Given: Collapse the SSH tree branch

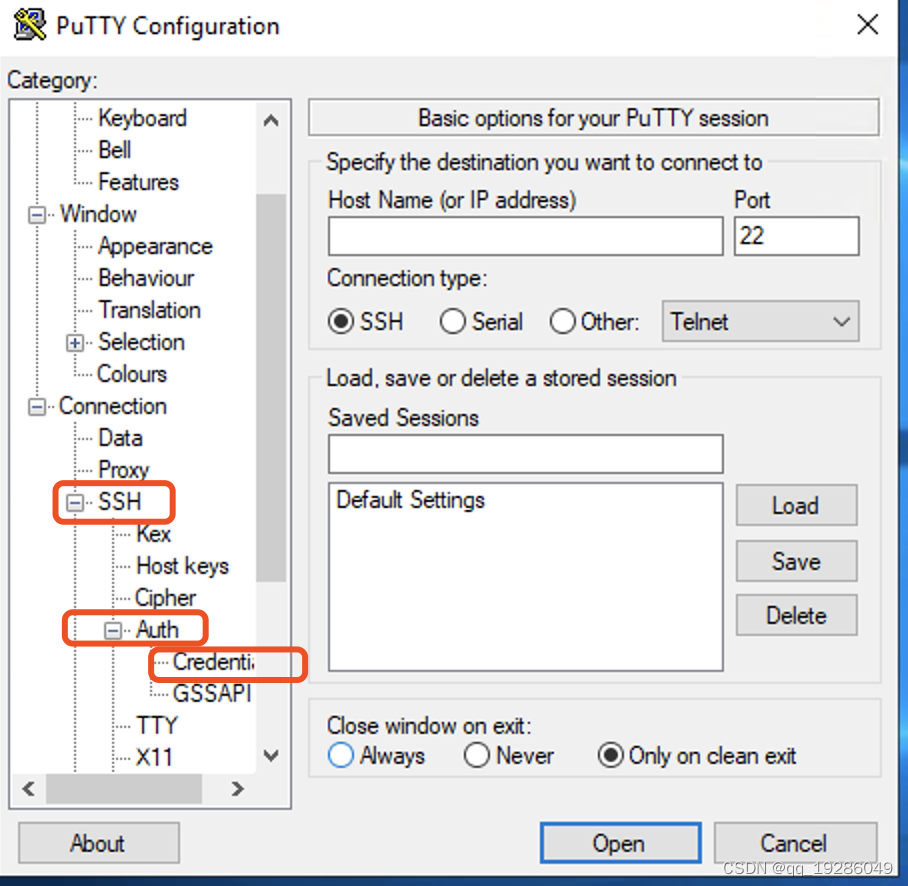Looking at the screenshot, I should click(x=77, y=502).
